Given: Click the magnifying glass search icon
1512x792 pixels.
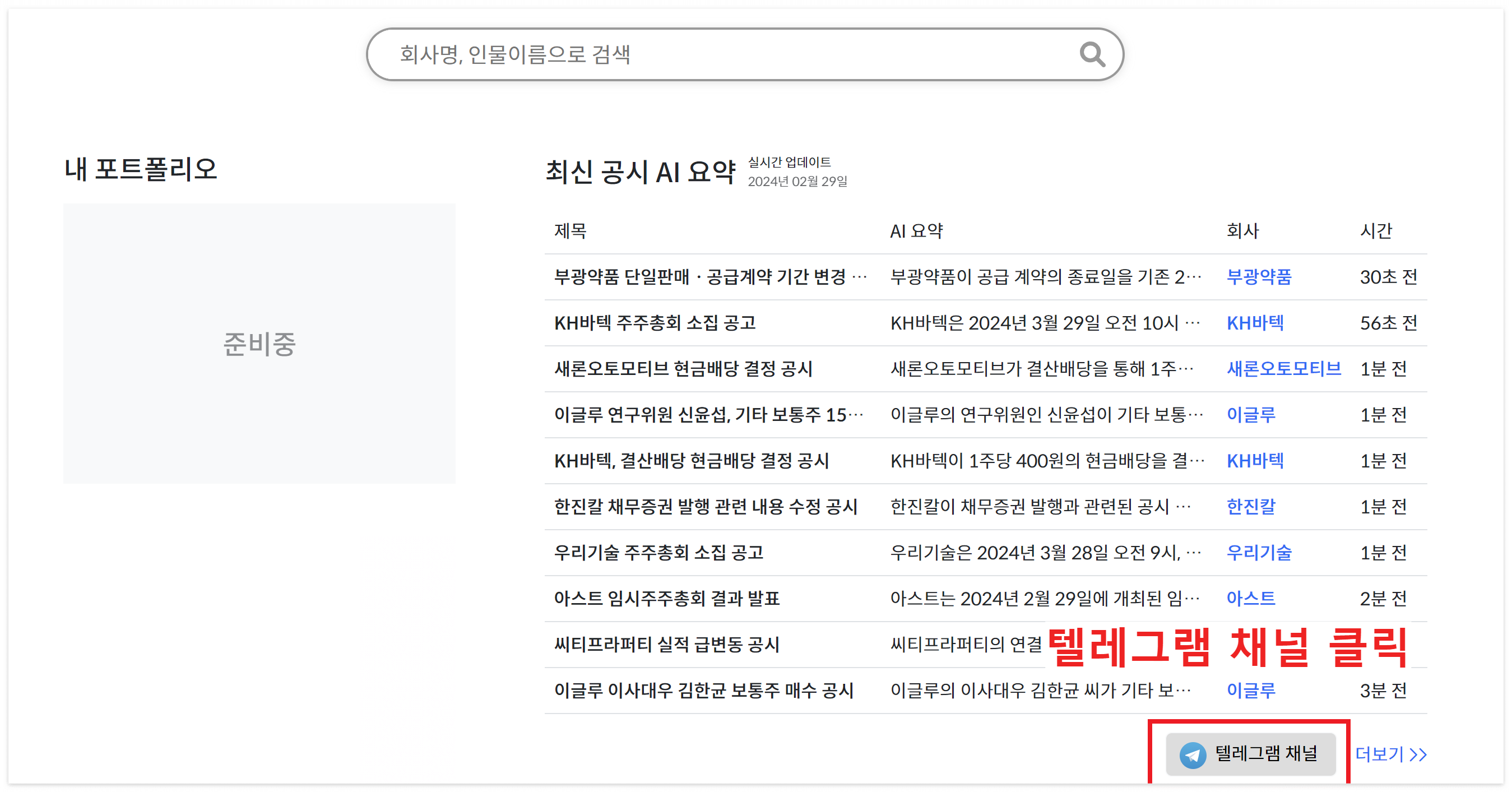Looking at the screenshot, I should click(1092, 54).
